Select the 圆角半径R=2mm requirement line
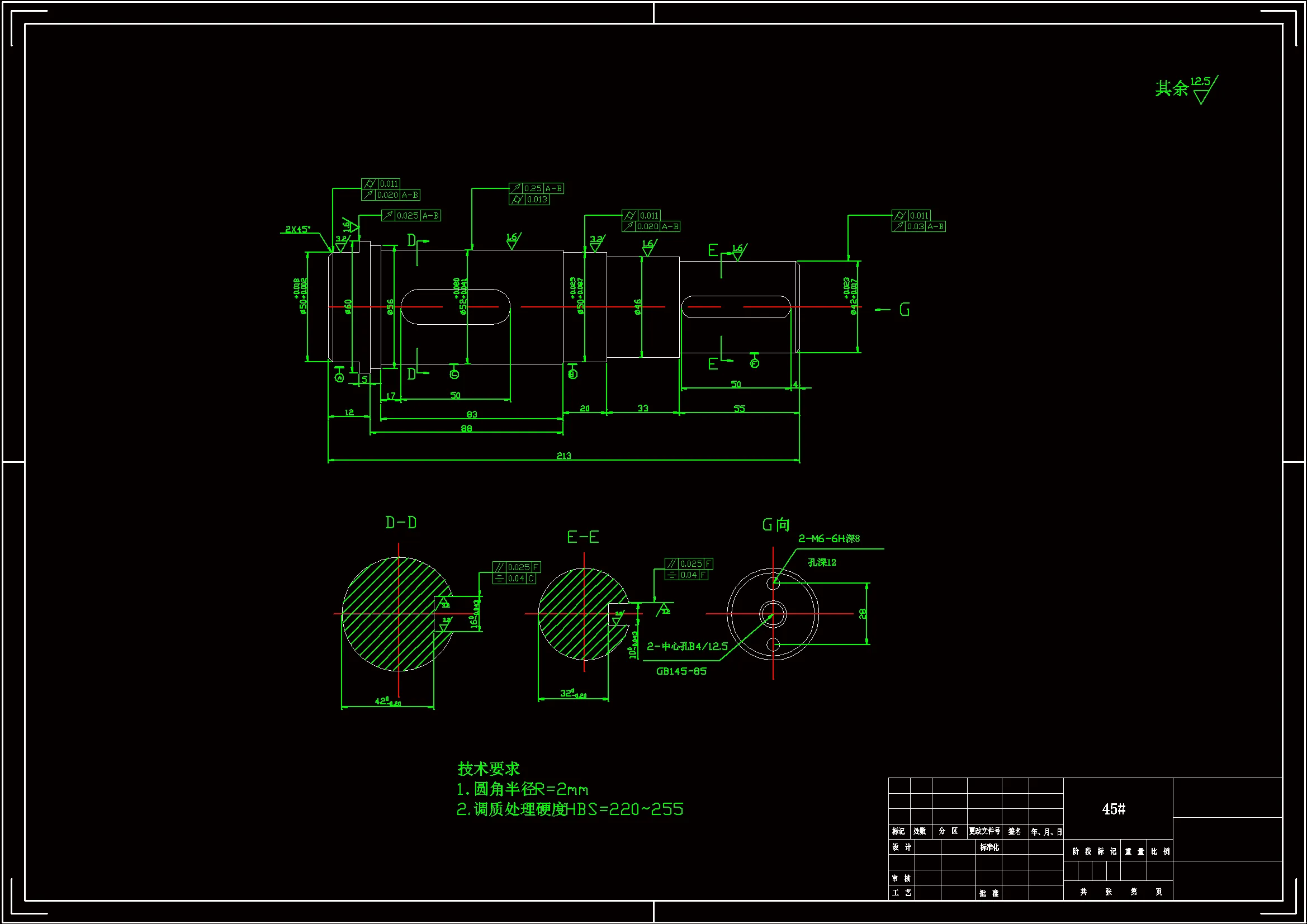Viewport: 1307px width, 924px height. point(523,789)
